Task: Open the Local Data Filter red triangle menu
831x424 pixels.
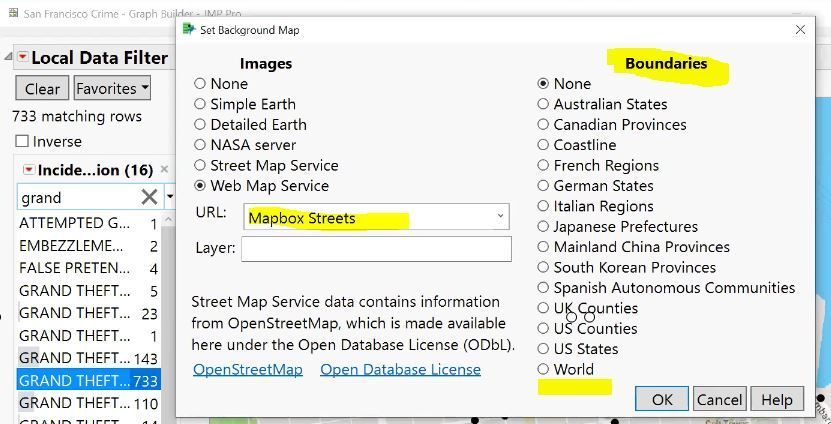Action: [x=23, y=57]
